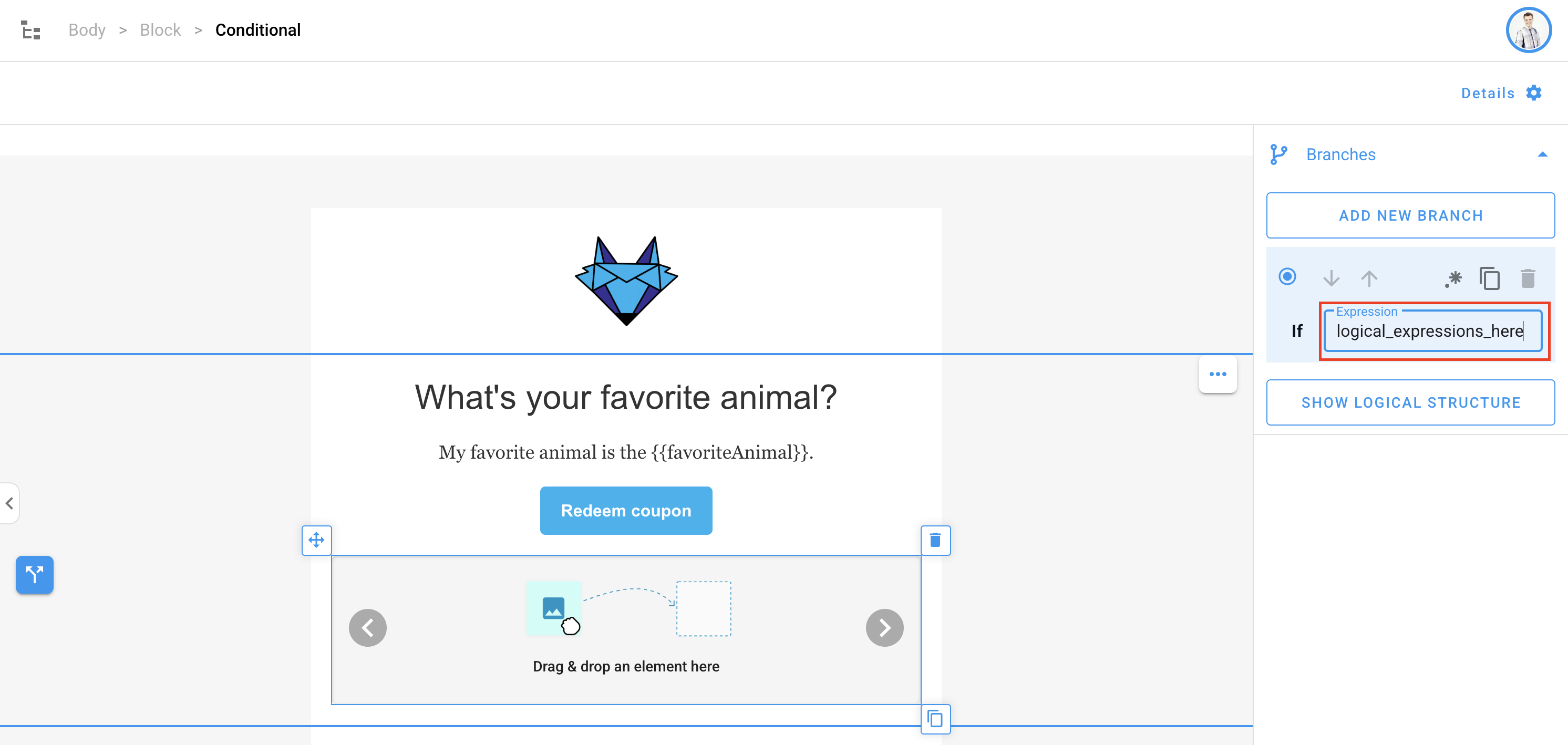
Task: Move branch down with arrow icon
Action: [x=1331, y=278]
